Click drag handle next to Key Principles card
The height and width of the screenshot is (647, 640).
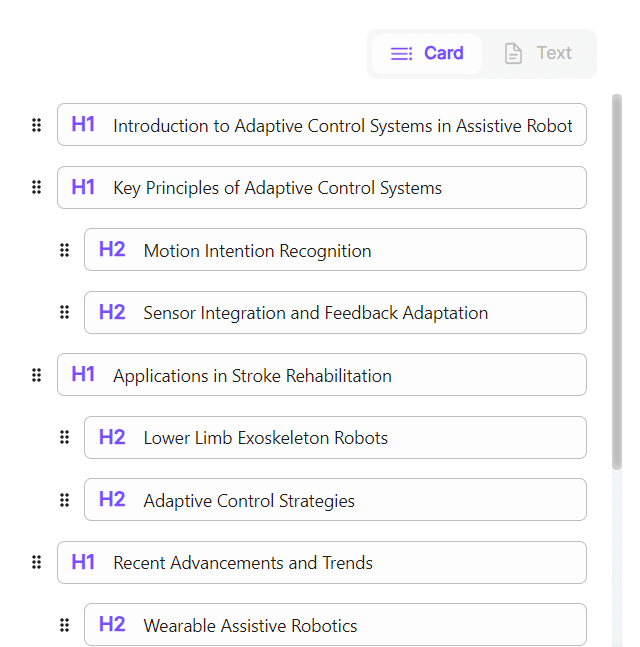tap(36, 187)
